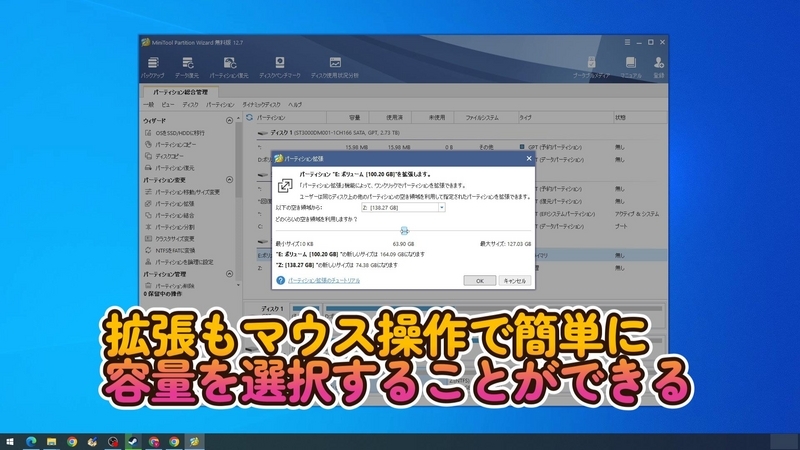Open the バックアップ backup tool in the top toolbar
Viewport: 800px width, 450px height.
tap(153, 67)
